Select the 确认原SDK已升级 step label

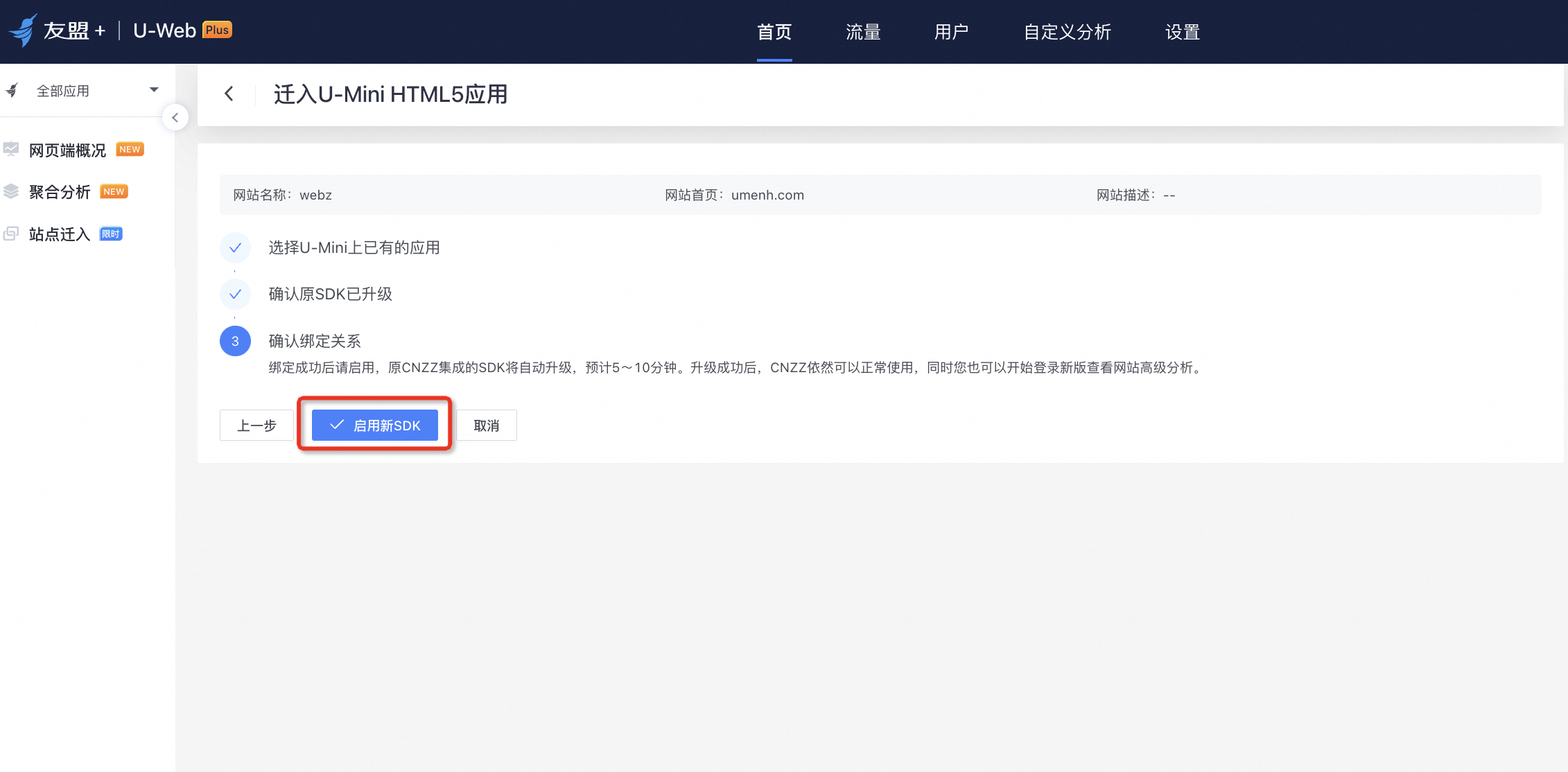(331, 295)
